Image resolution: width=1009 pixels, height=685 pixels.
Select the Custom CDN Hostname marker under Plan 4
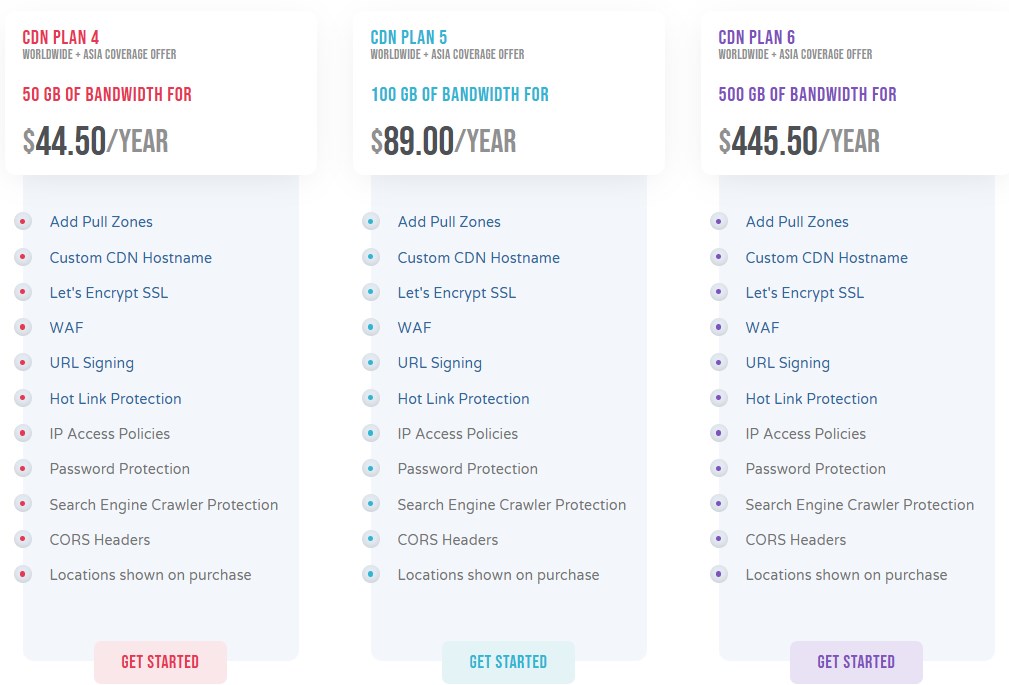tap(25, 257)
